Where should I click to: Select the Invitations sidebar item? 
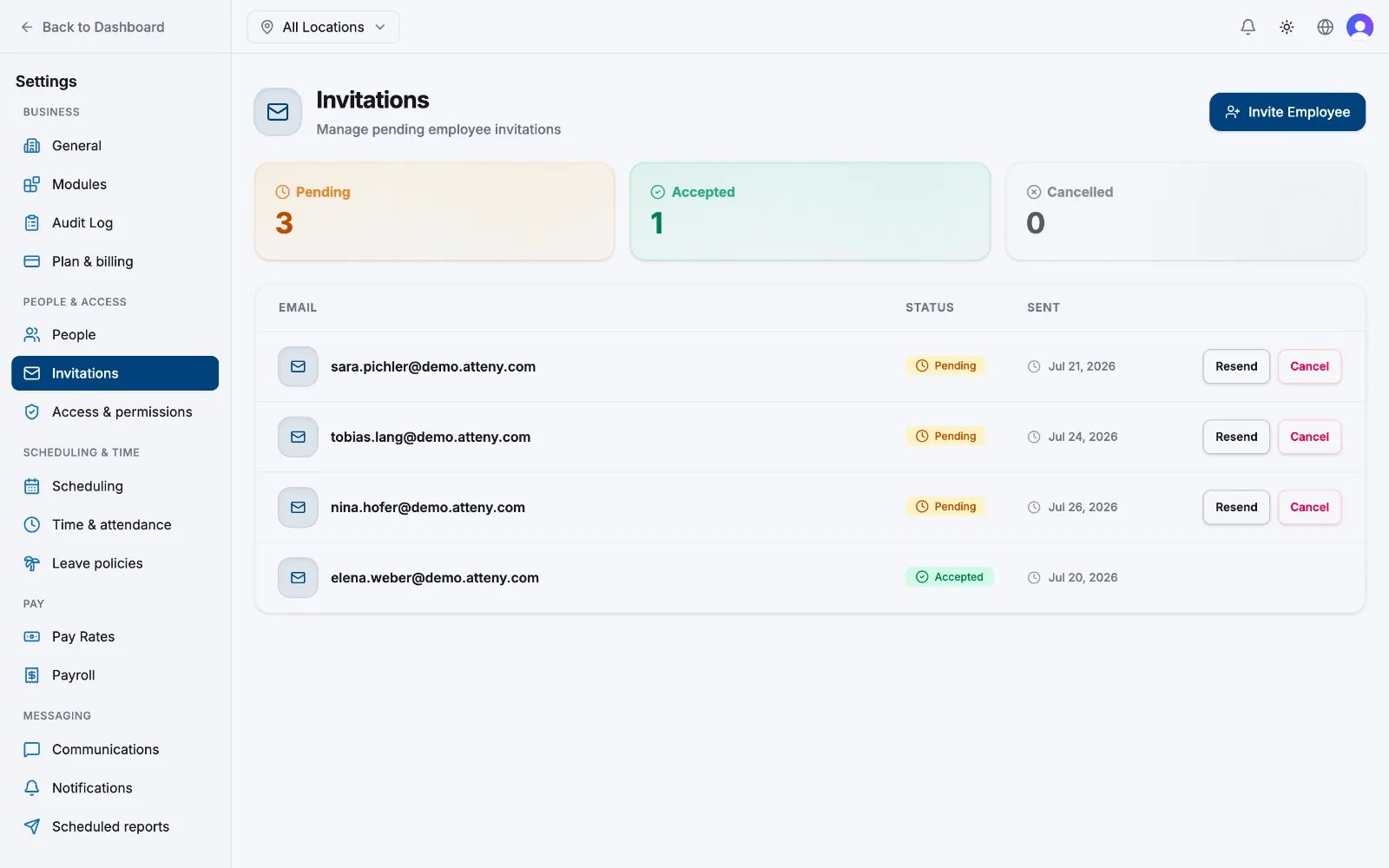tap(115, 373)
